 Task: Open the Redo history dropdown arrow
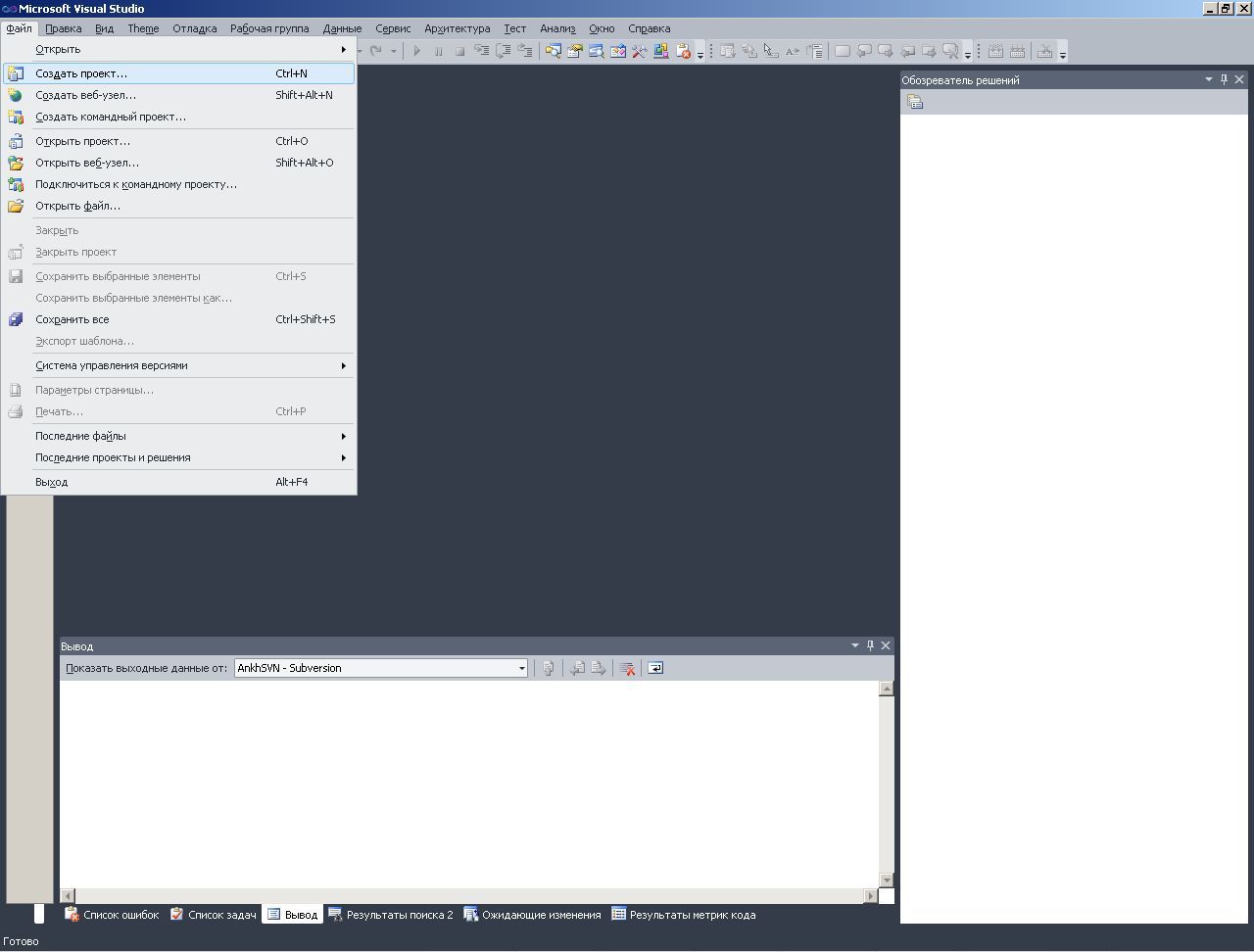pos(394,51)
